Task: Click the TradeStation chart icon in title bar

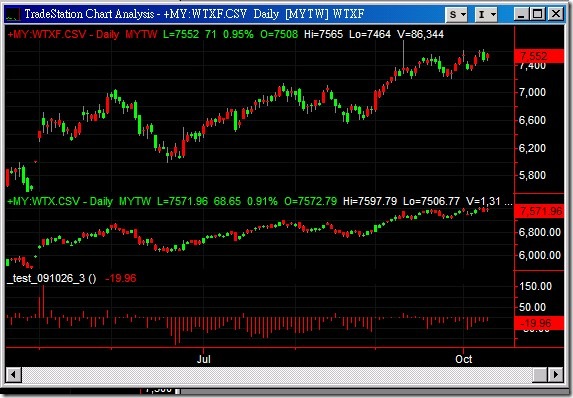Action: [x=13, y=14]
